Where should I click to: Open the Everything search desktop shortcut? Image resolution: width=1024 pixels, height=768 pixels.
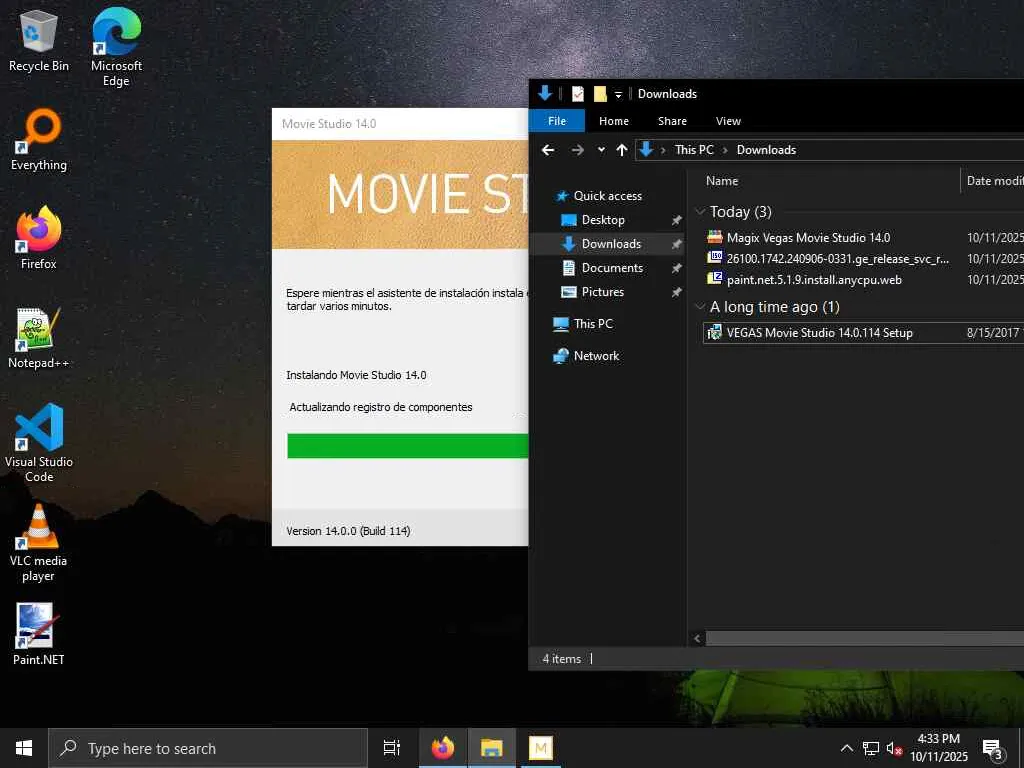[39, 140]
